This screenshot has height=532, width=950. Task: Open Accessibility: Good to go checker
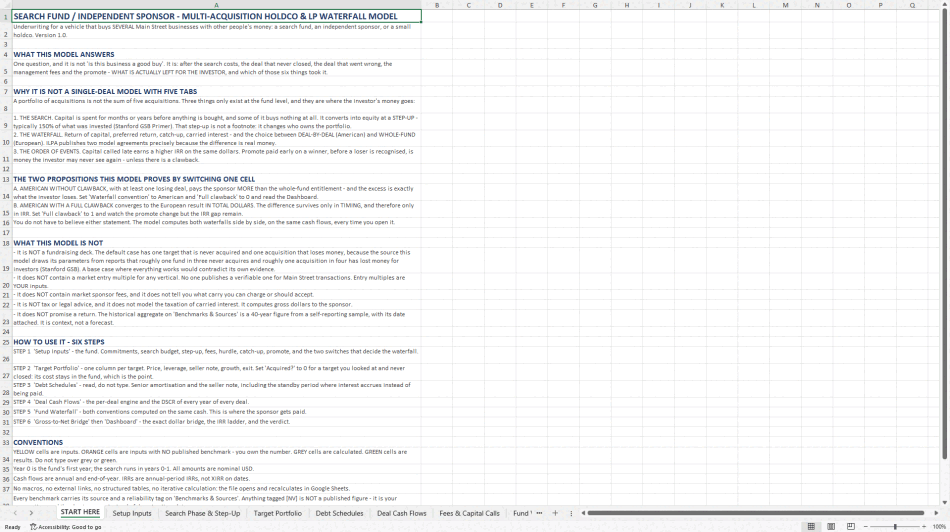pos(66,527)
